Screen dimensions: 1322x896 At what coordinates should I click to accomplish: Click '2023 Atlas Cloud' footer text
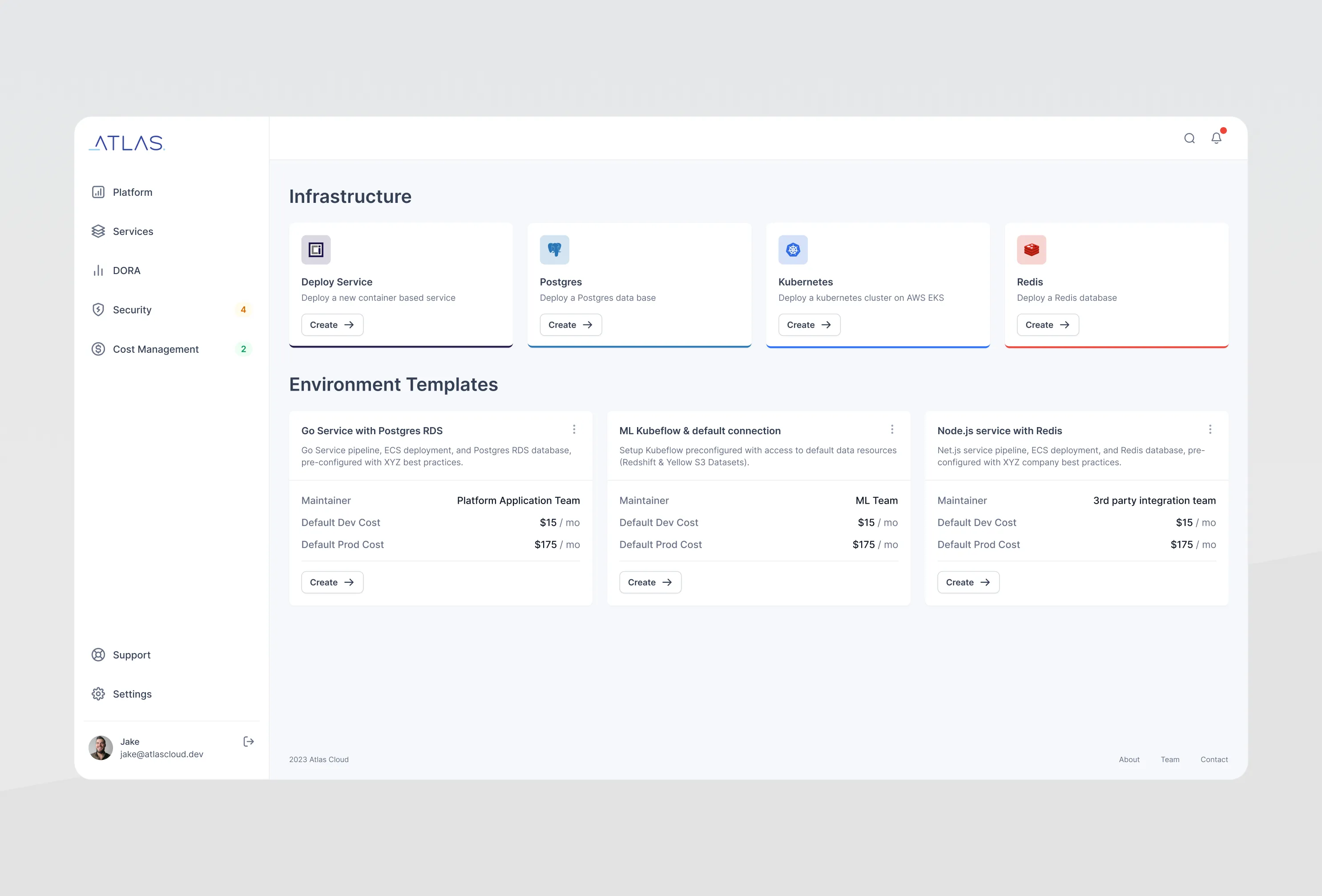[318, 759]
